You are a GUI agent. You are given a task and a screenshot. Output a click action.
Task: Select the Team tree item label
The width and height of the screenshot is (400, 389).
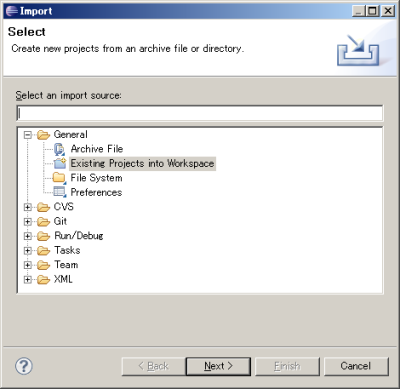point(66,265)
